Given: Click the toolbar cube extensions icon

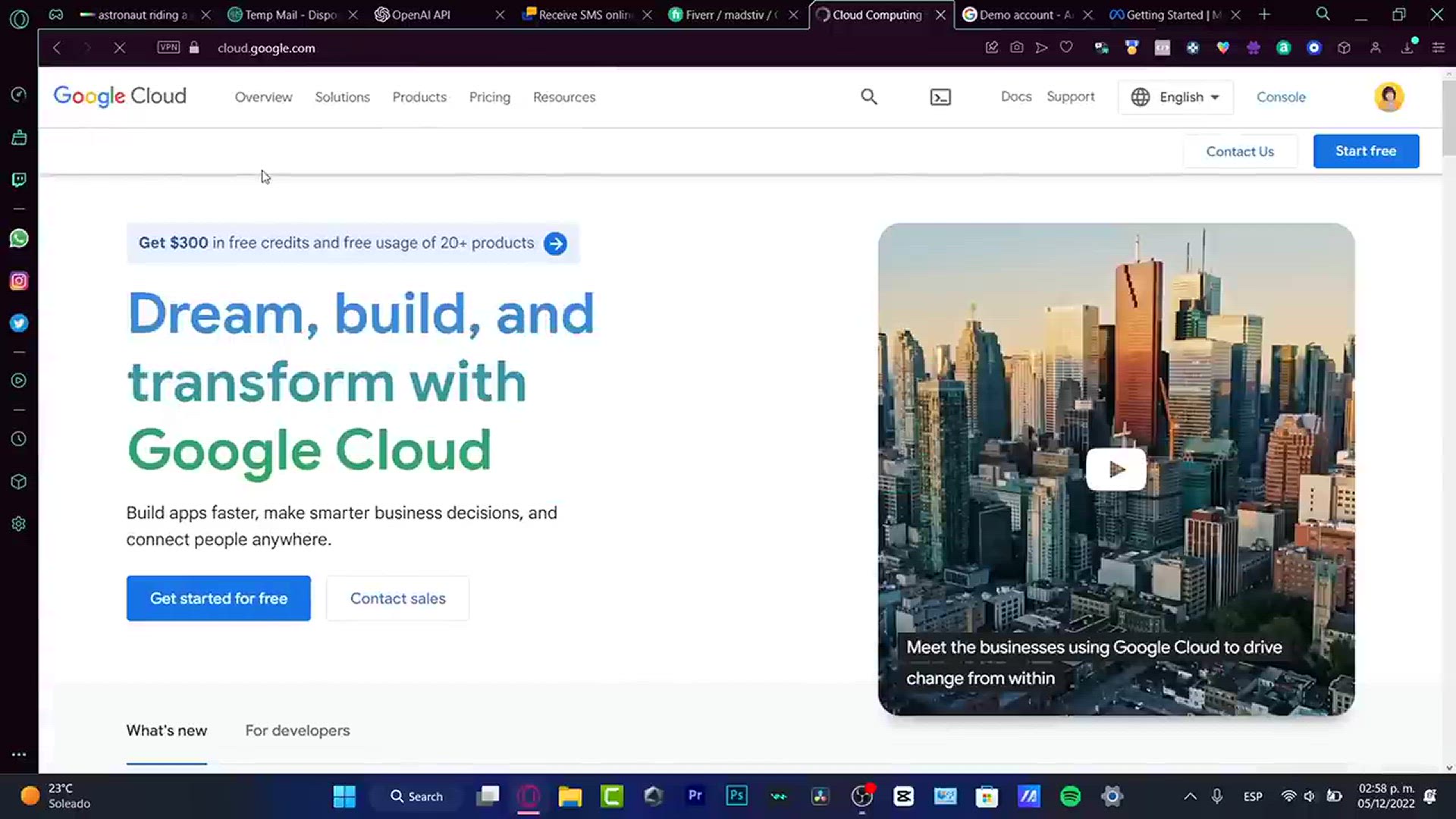Looking at the screenshot, I should click(x=1344, y=48).
